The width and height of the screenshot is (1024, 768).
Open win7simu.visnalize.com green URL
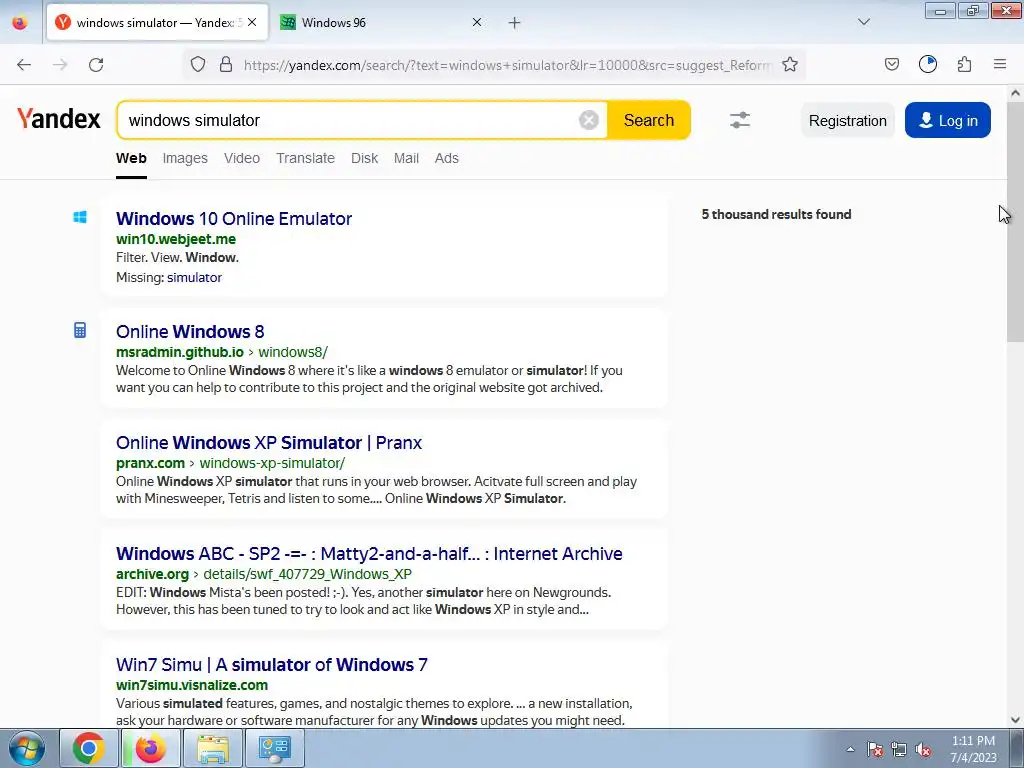point(192,685)
